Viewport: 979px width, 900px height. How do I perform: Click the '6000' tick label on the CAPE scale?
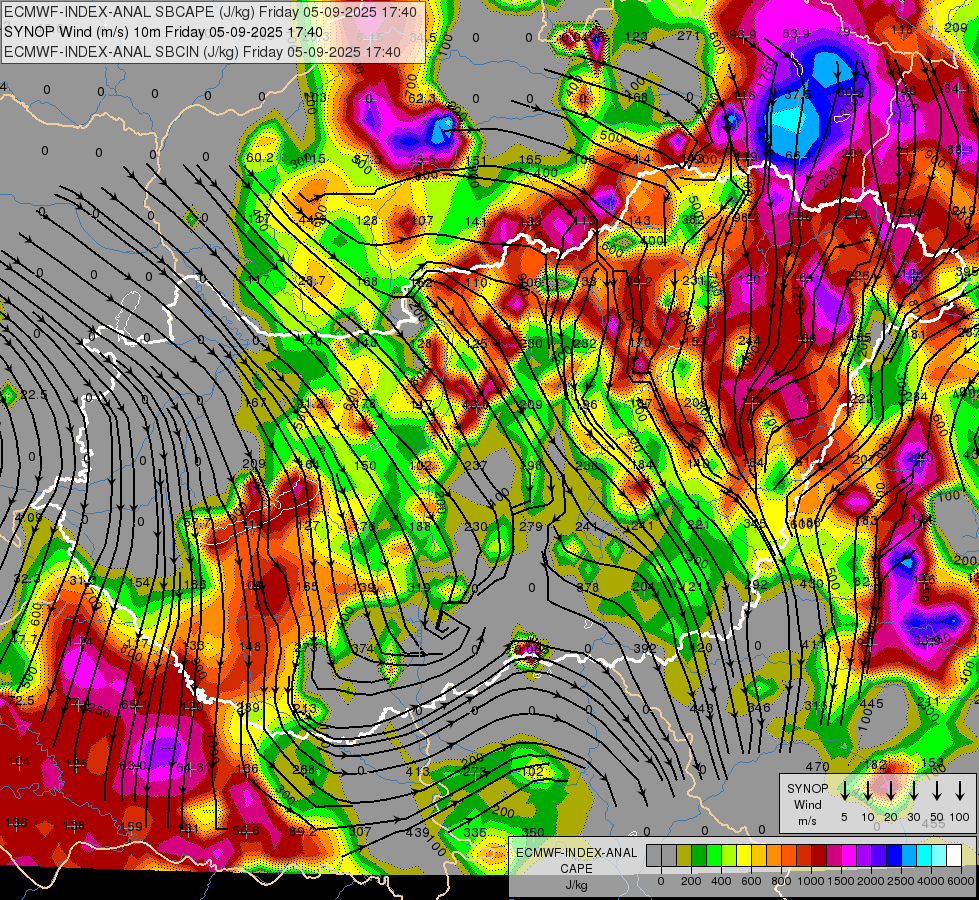(x=961, y=881)
